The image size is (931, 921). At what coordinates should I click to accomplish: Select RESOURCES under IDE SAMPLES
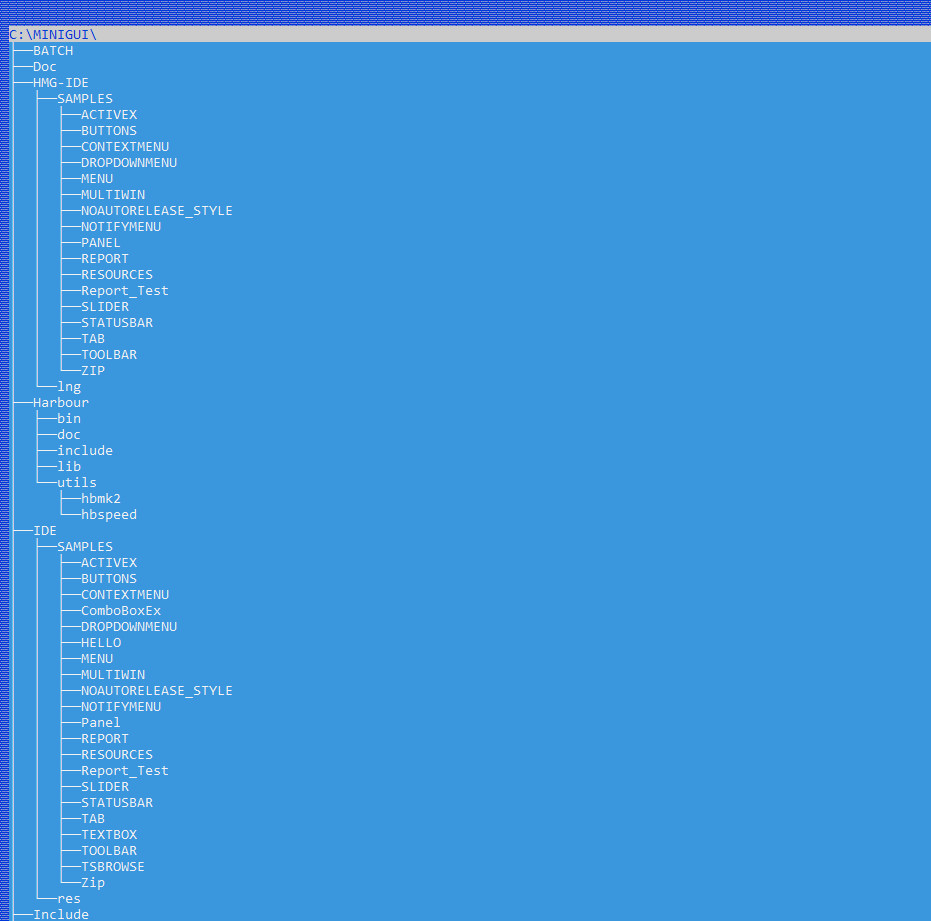point(117,755)
